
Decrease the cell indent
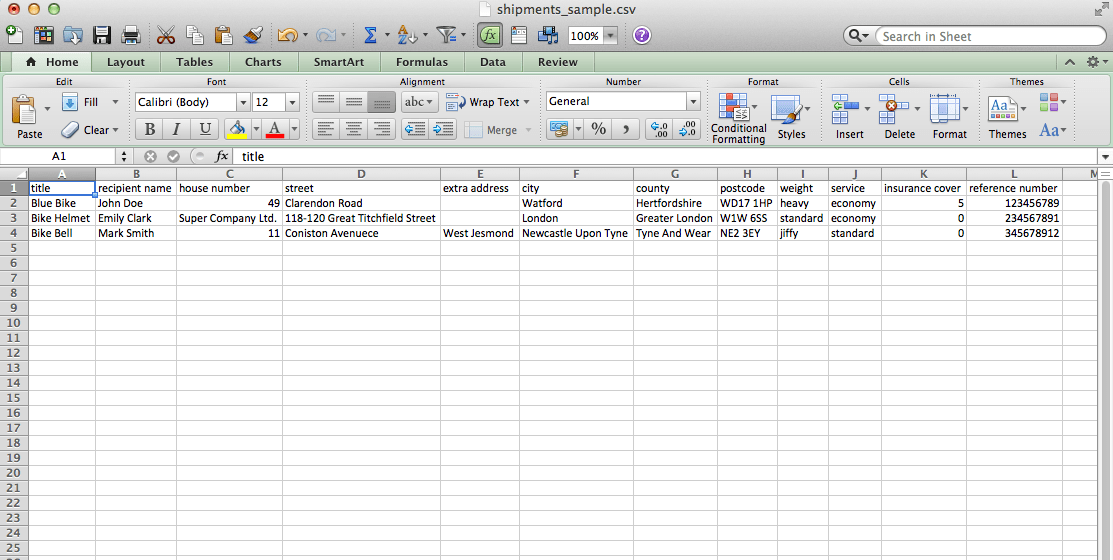415,129
